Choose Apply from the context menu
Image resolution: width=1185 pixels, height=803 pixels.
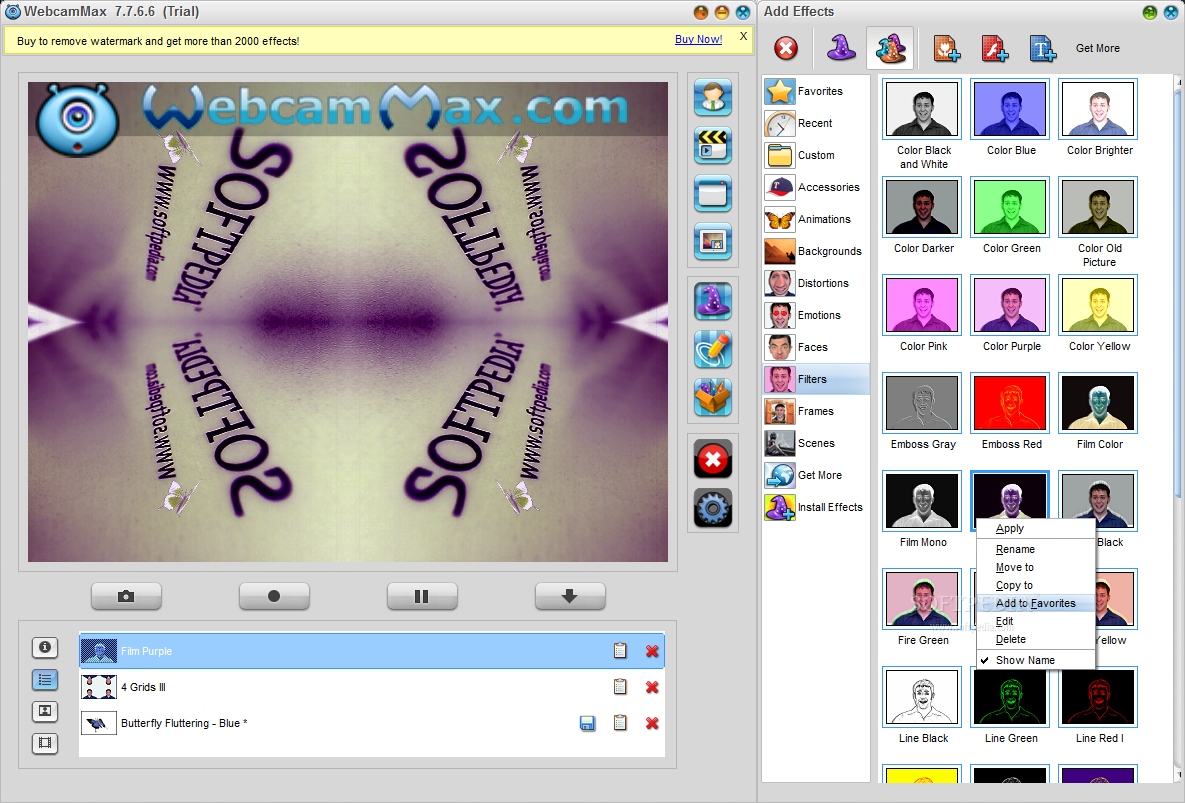click(1035, 529)
